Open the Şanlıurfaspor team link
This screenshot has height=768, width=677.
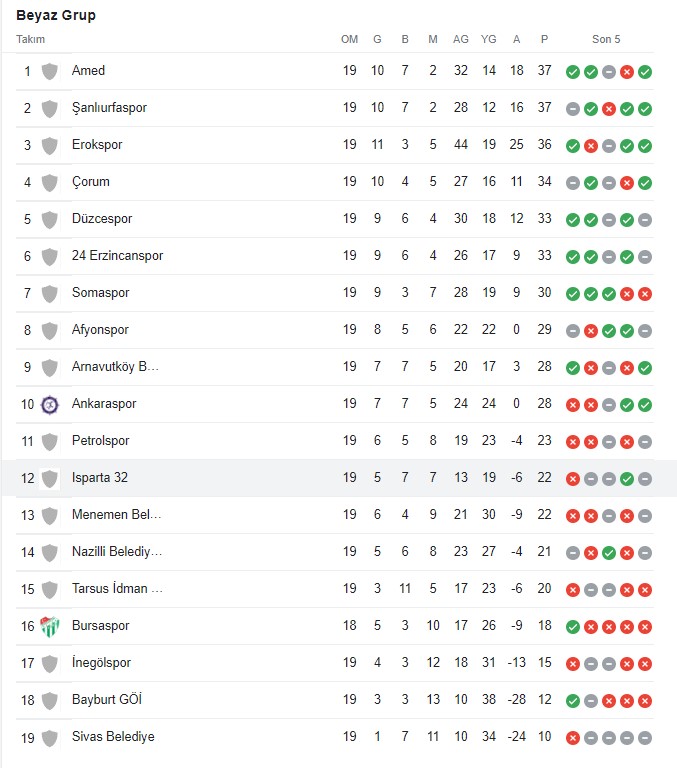tap(109, 108)
